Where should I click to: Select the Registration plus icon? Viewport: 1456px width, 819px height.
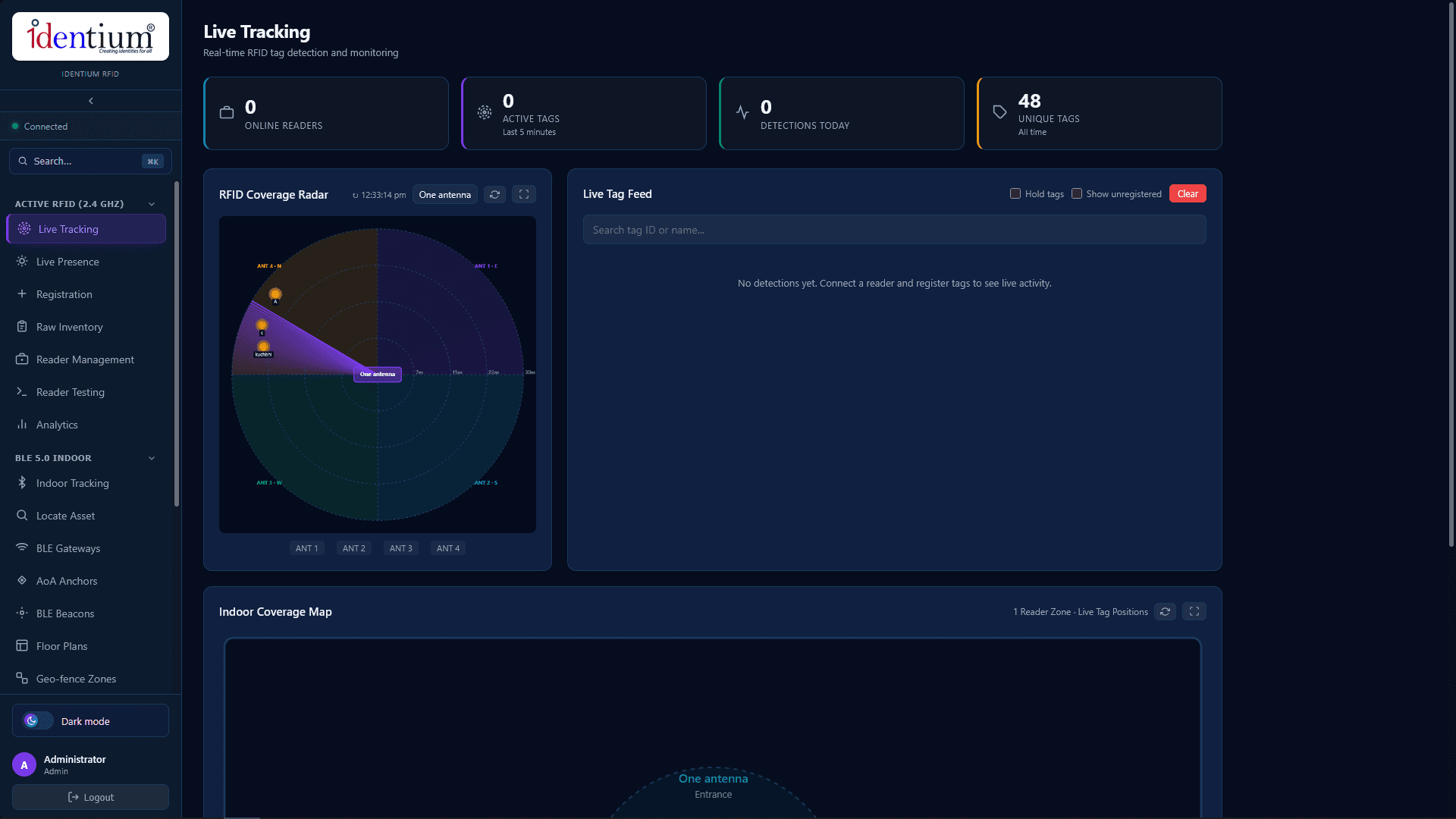22,294
